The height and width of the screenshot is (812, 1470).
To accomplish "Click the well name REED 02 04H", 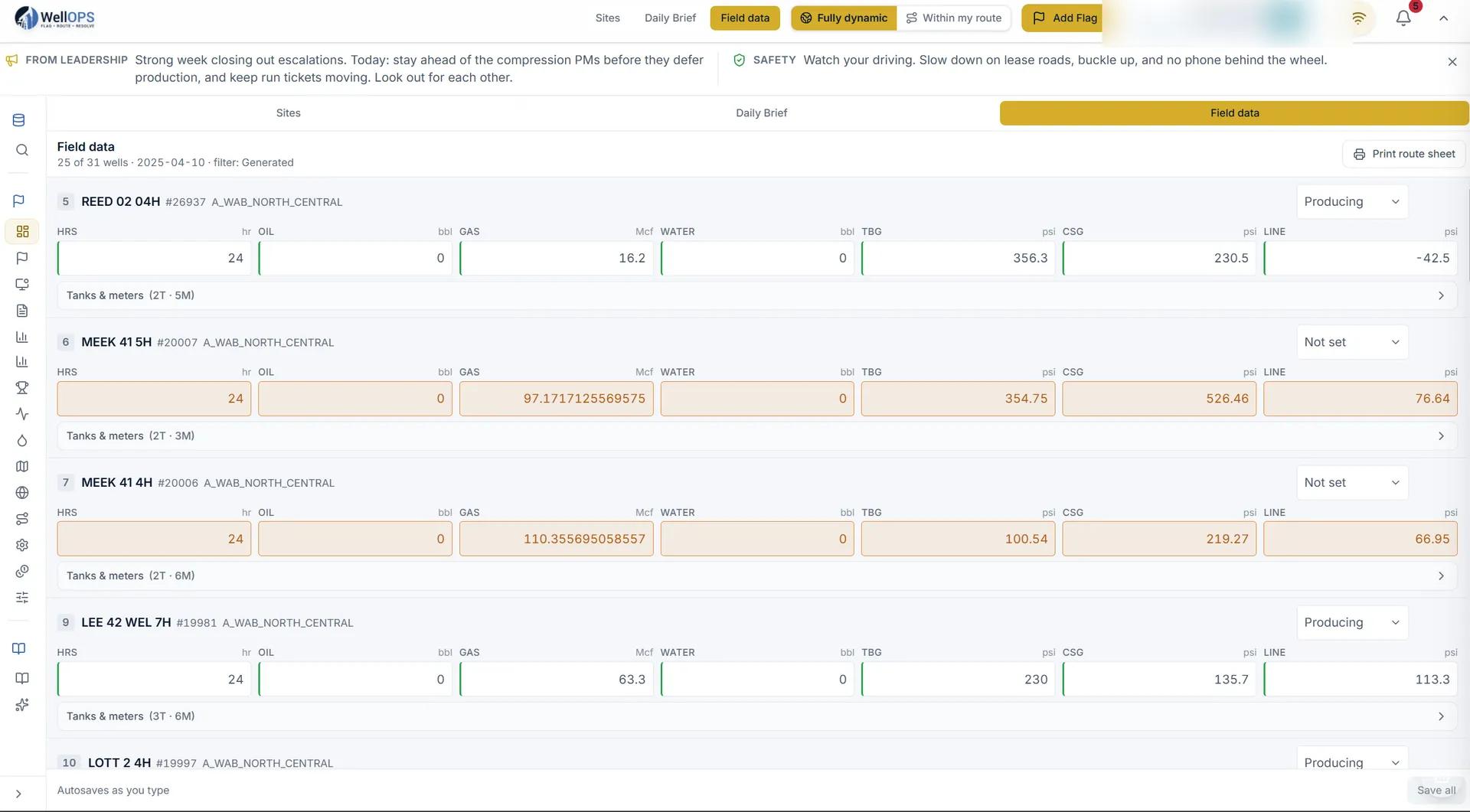I will point(120,202).
